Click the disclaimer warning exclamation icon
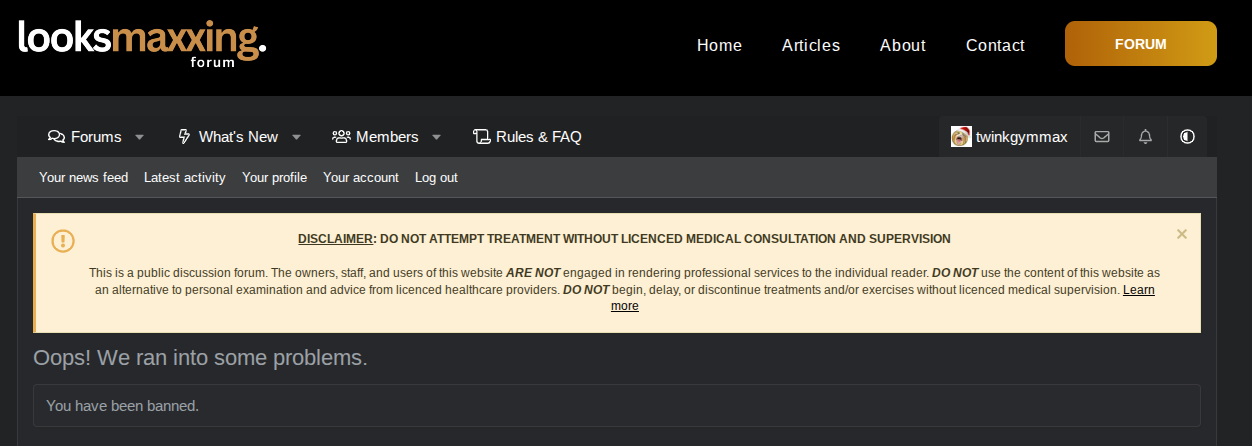 click(x=63, y=241)
